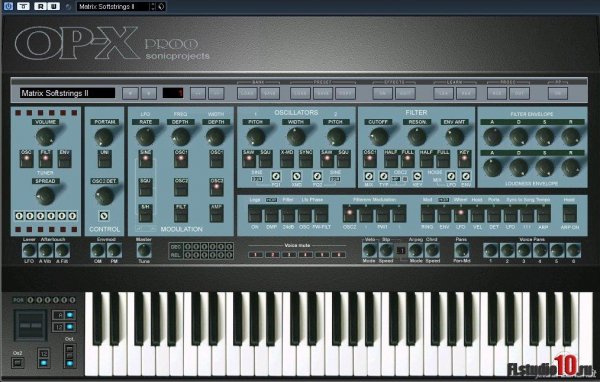Screen dimensions: 600x382
Task: Enable the RING modulation switch
Action: pyautogui.click(x=428, y=214)
